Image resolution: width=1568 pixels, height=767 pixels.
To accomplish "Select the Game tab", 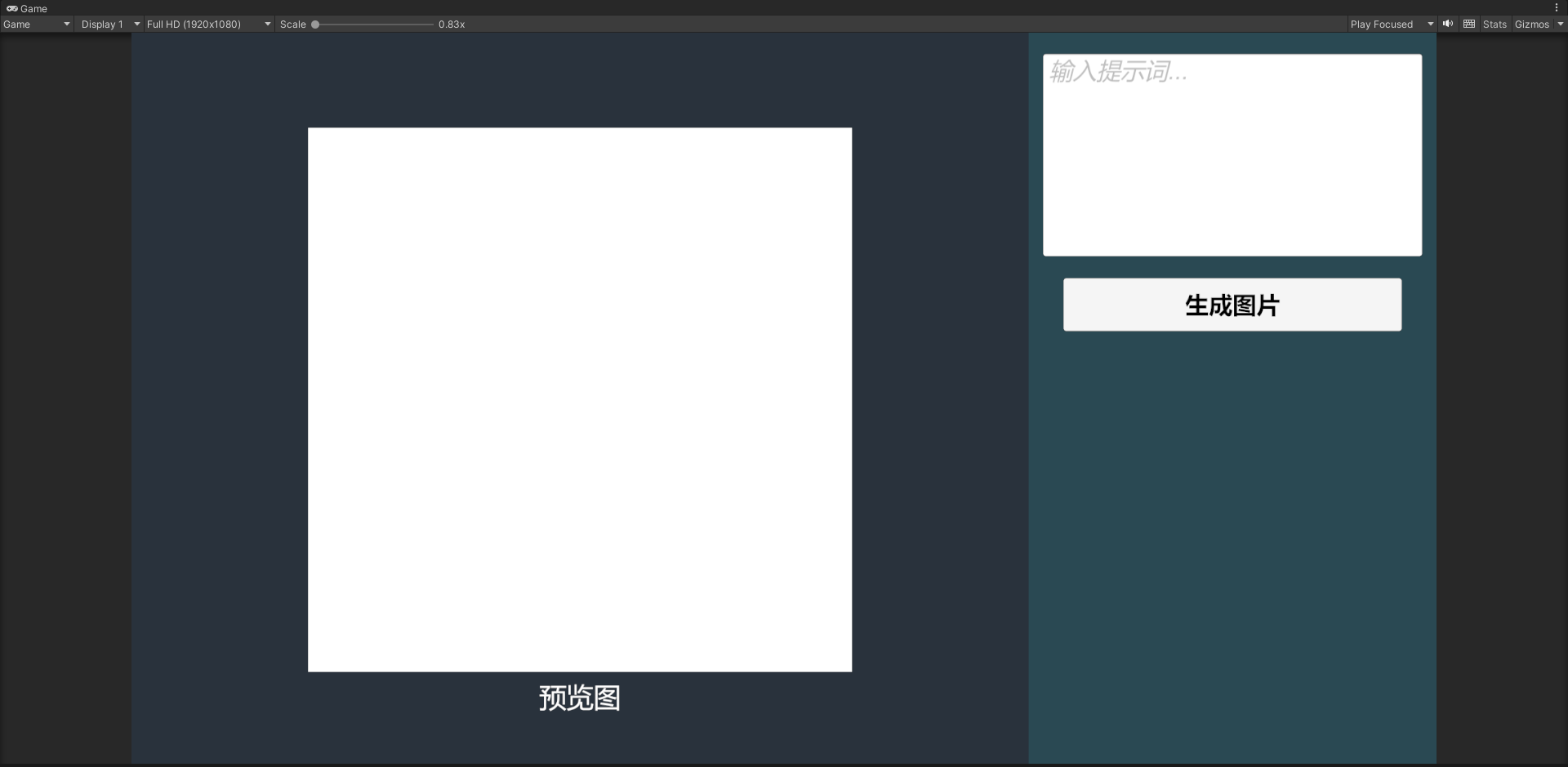I will pos(28,8).
